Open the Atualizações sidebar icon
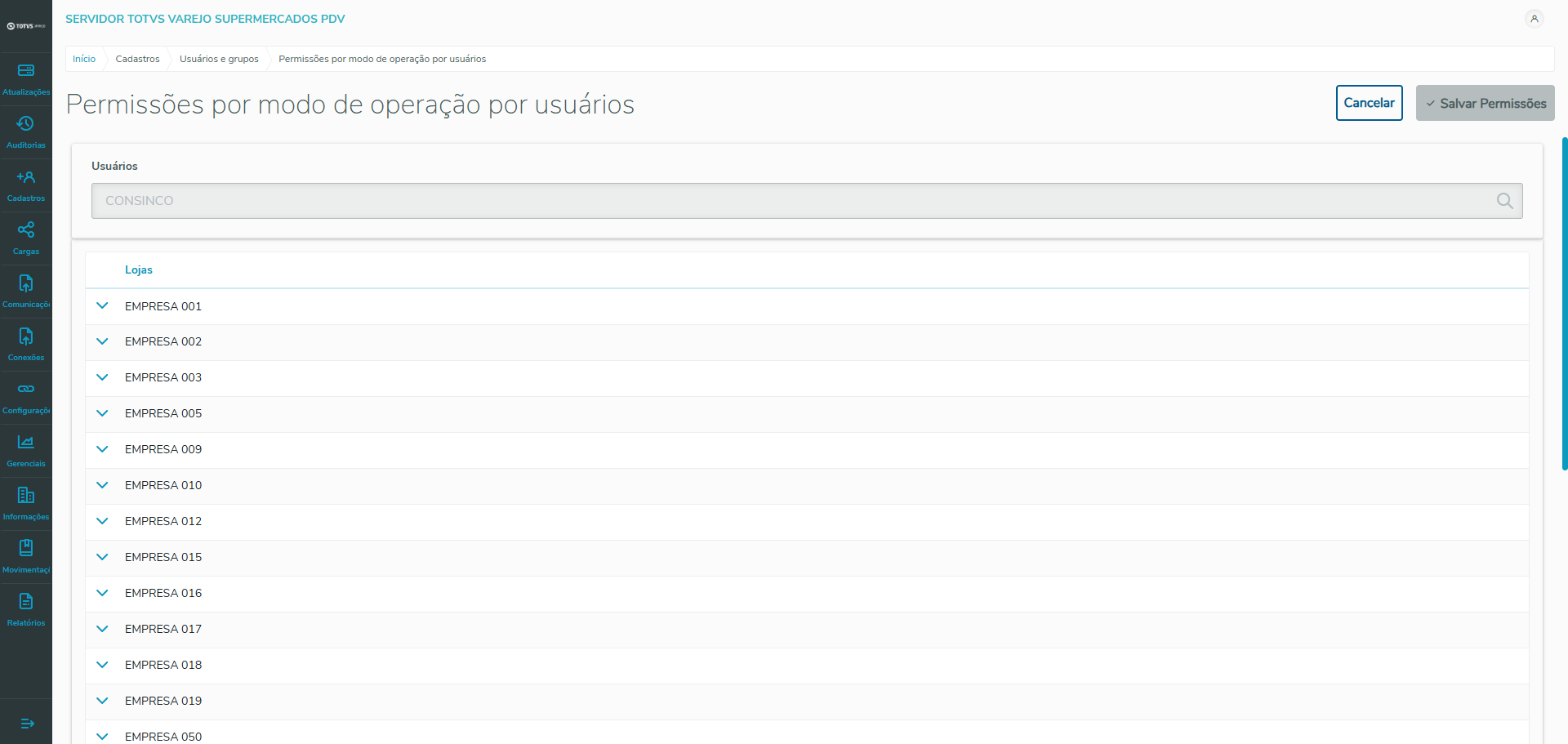The width and height of the screenshot is (1568, 744). point(26,71)
